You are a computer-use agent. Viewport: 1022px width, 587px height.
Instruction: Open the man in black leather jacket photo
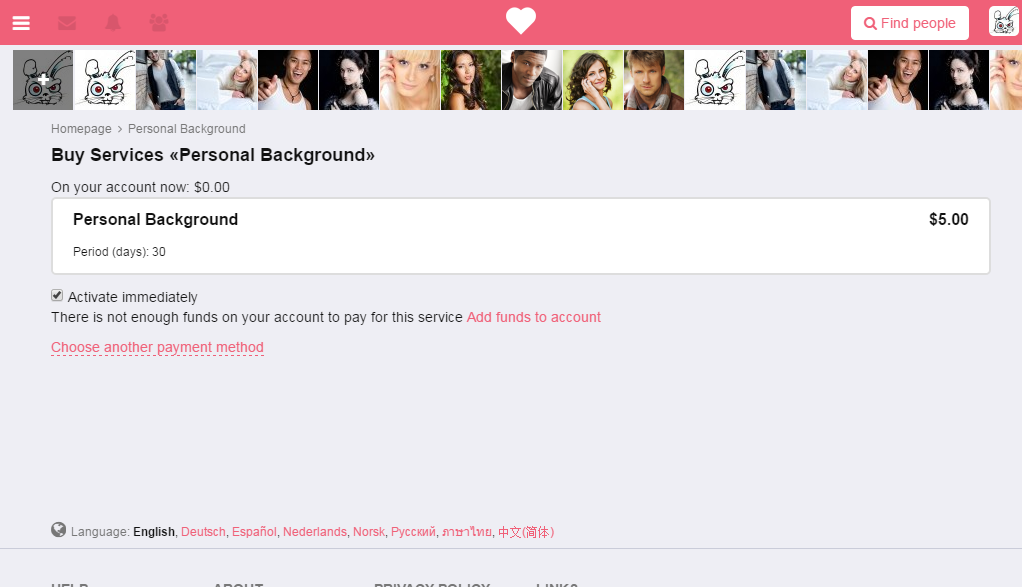pos(532,80)
